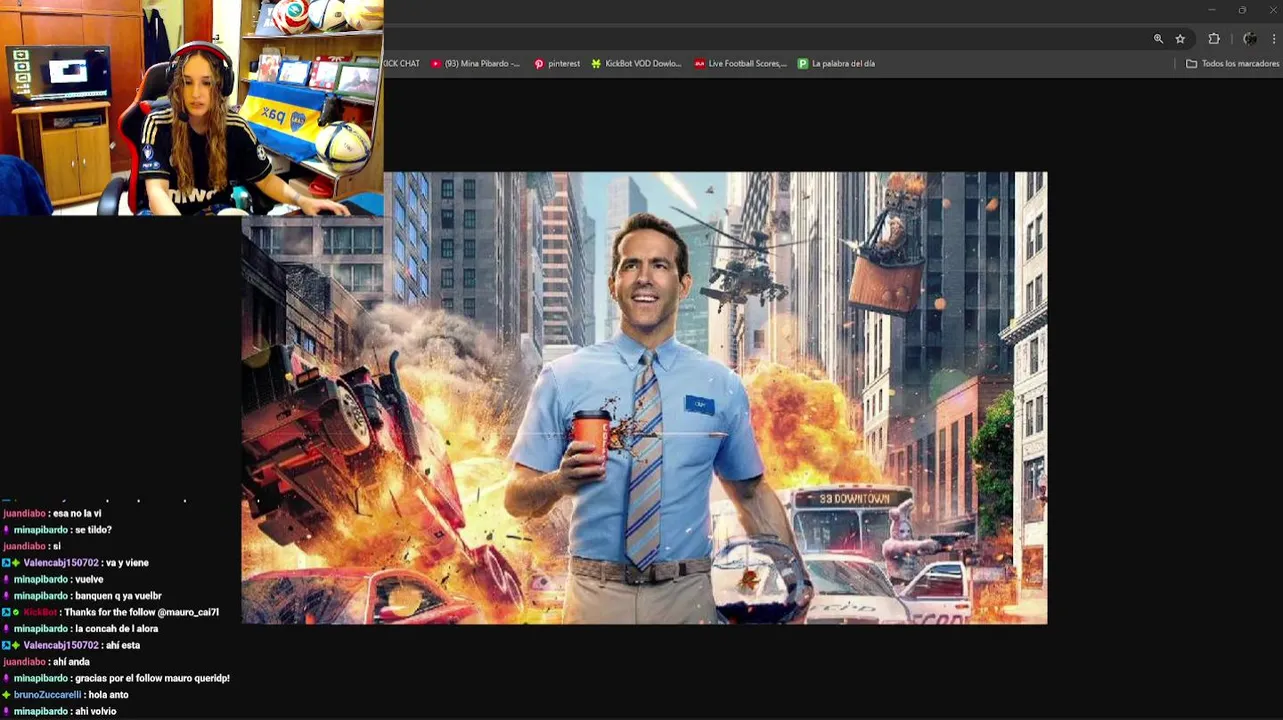This screenshot has width=1283, height=720.
Task: Click chat message 'banquen q ya vuelbr'
Action: point(118,596)
